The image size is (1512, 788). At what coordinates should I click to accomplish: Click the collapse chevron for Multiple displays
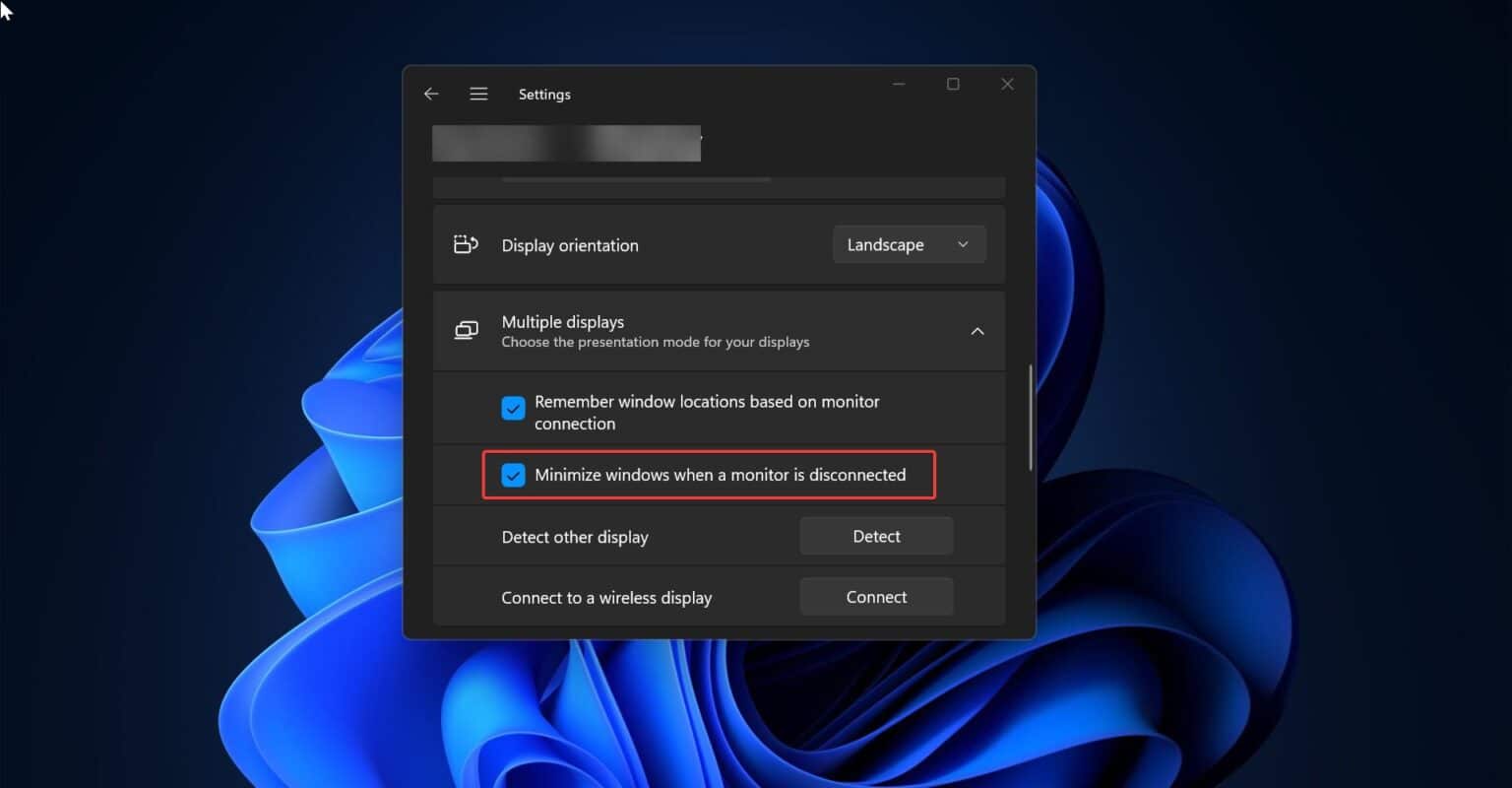977,331
